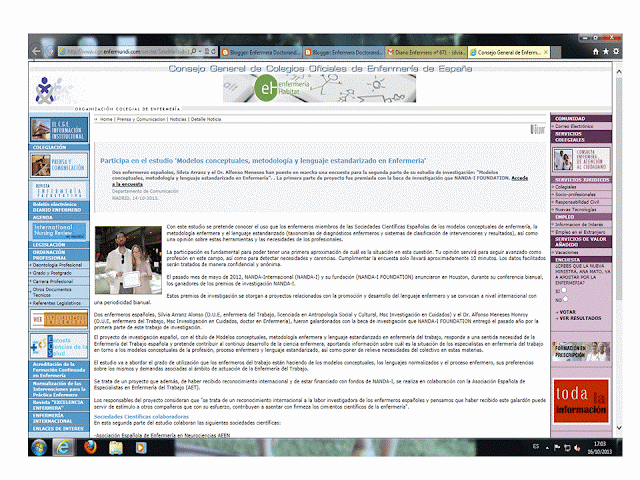Switch to Diario Enfermero nº 671 Gmail tab

pos(426,52)
